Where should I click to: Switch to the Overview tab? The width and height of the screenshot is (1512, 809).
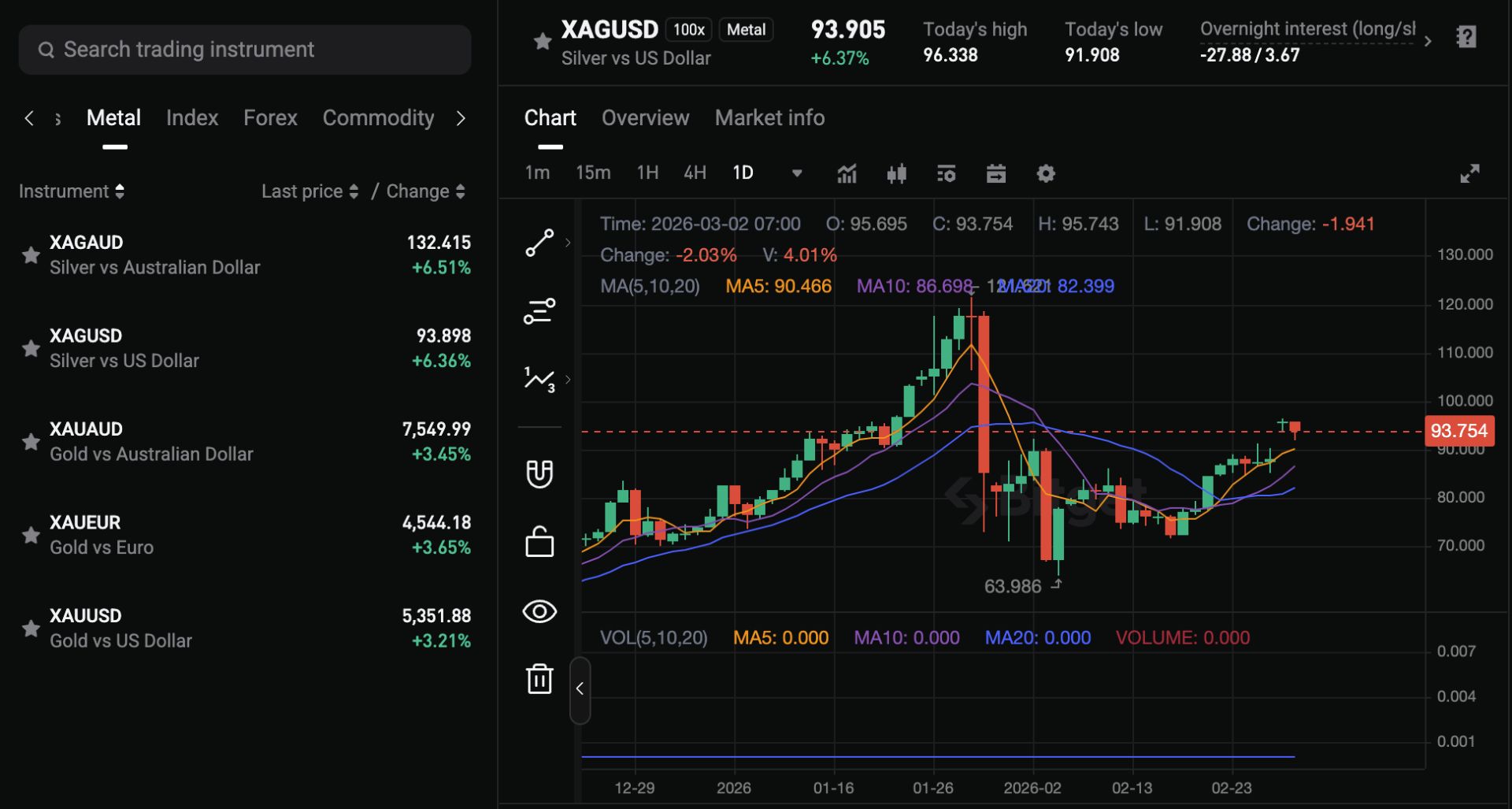tap(645, 117)
